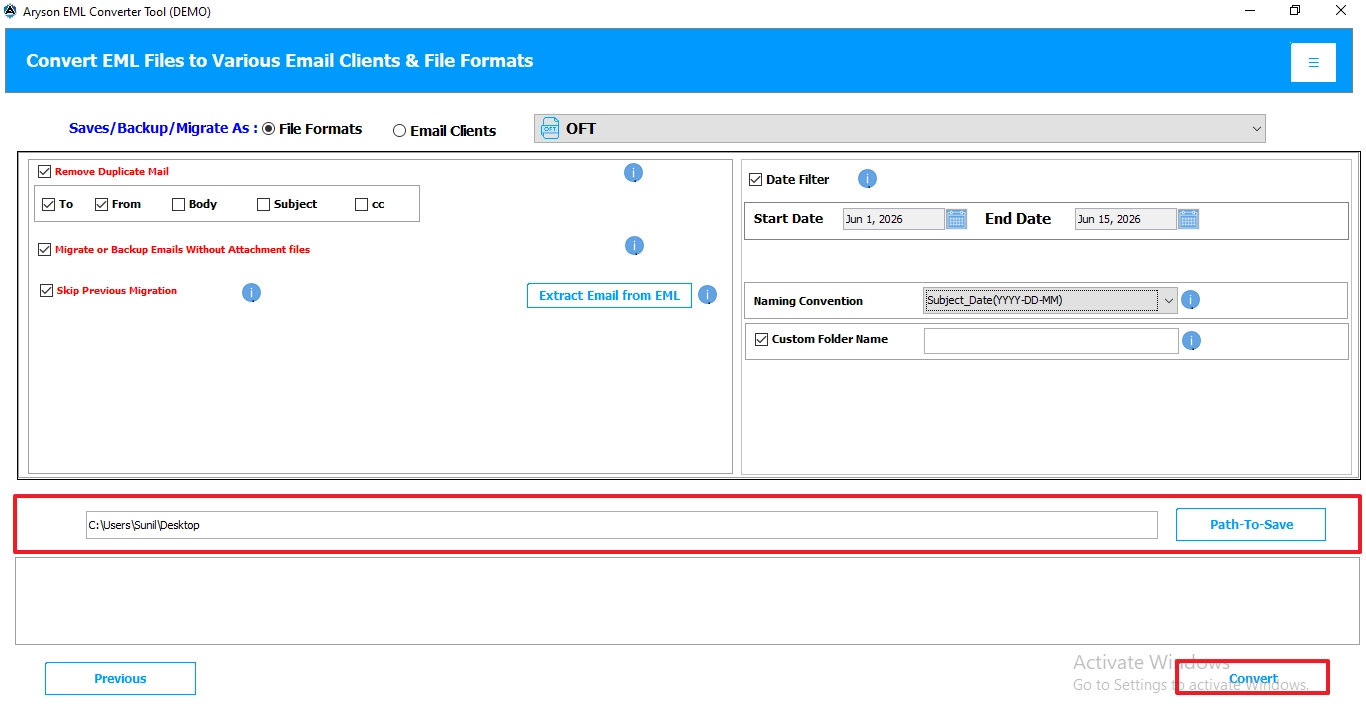Click the Previous button

click(120, 678)
